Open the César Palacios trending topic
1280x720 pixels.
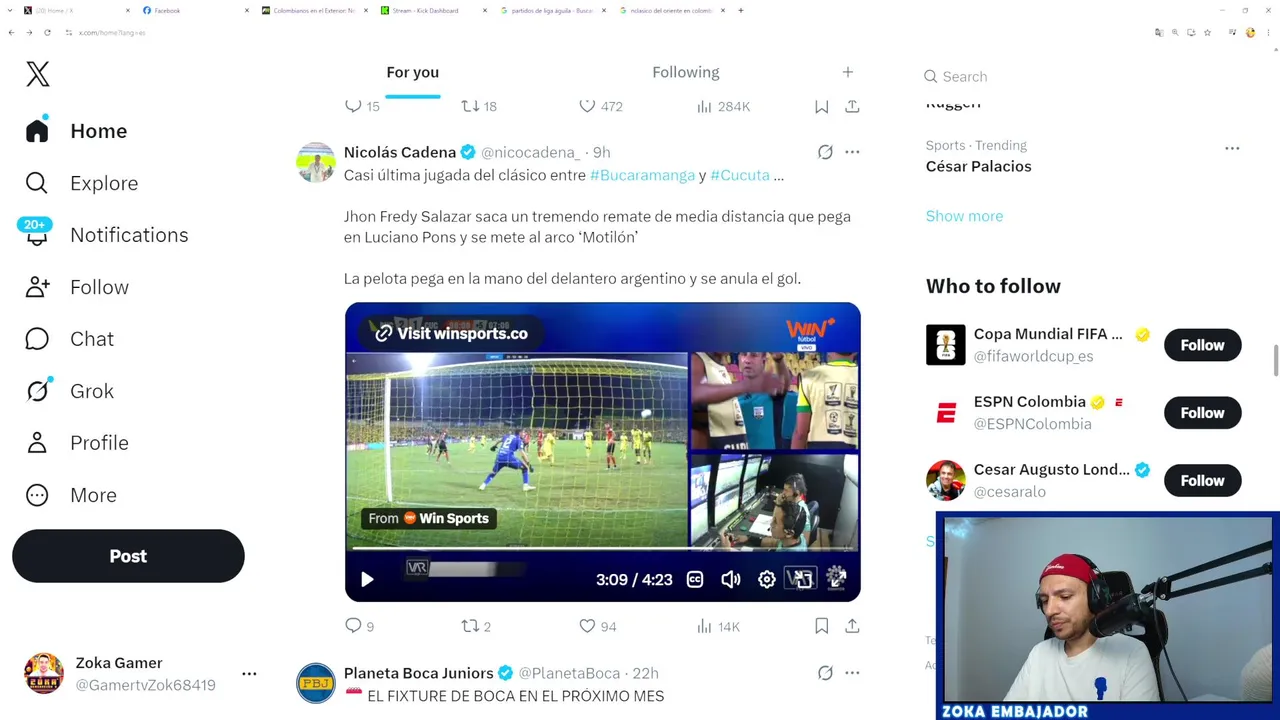[978, 166]
